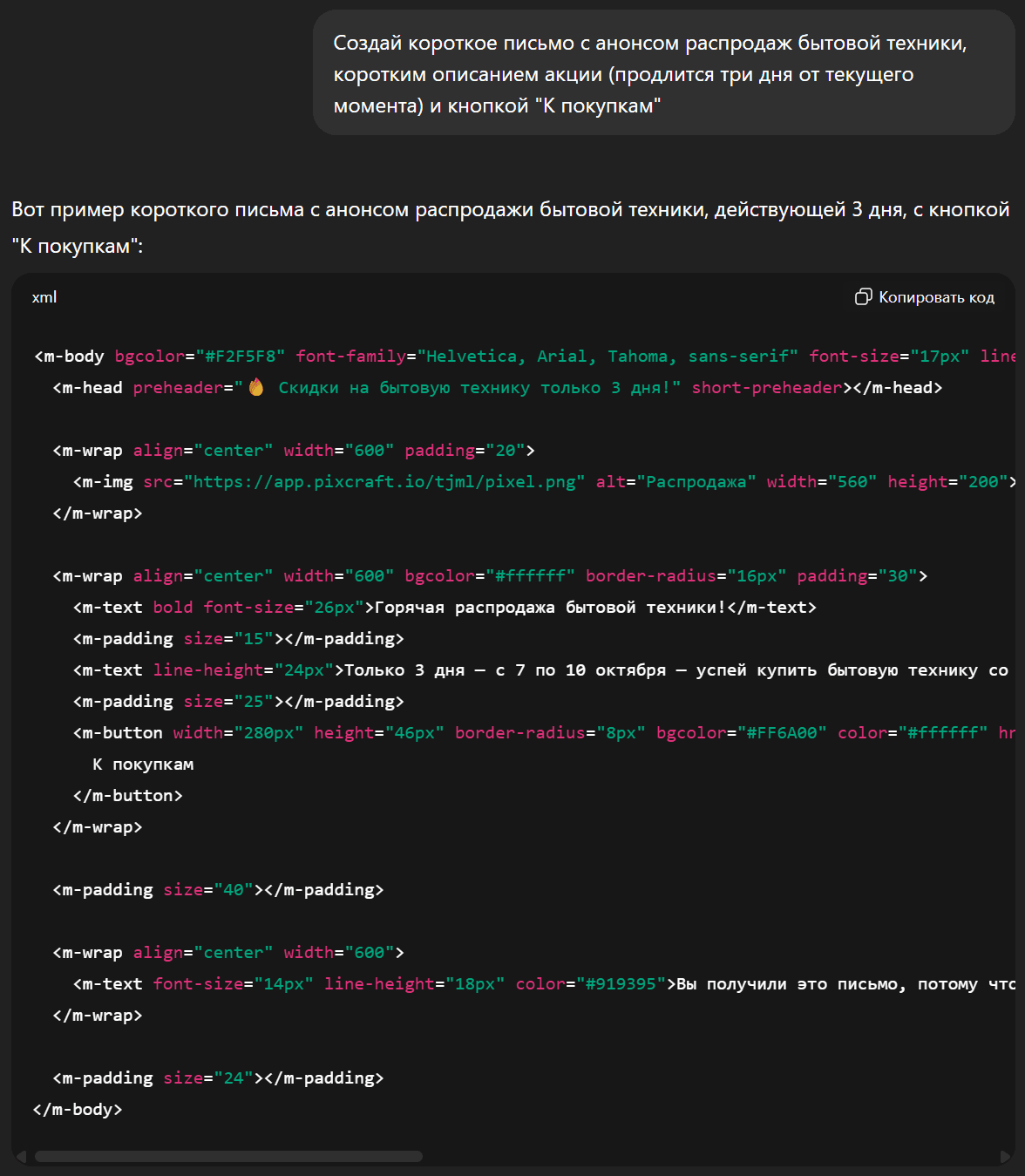Click the left scroll arrow of code block
1025x1176 pixels.
22,1157
